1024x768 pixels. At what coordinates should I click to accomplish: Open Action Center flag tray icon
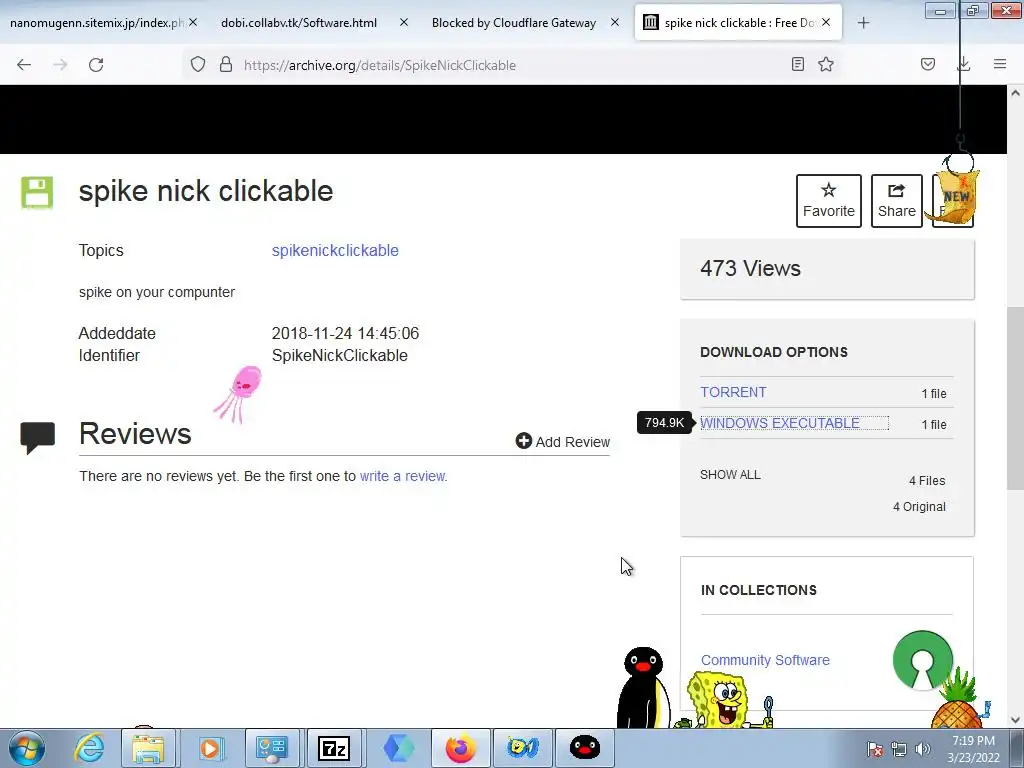(x=875, y=749)
